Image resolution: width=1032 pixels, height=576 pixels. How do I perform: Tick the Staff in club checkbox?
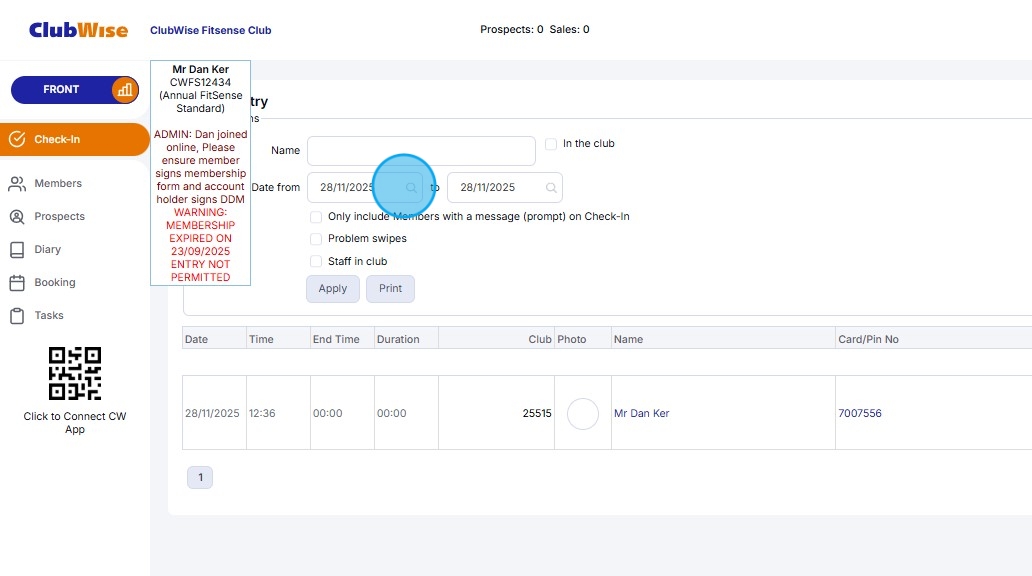(x=316, y=261)
